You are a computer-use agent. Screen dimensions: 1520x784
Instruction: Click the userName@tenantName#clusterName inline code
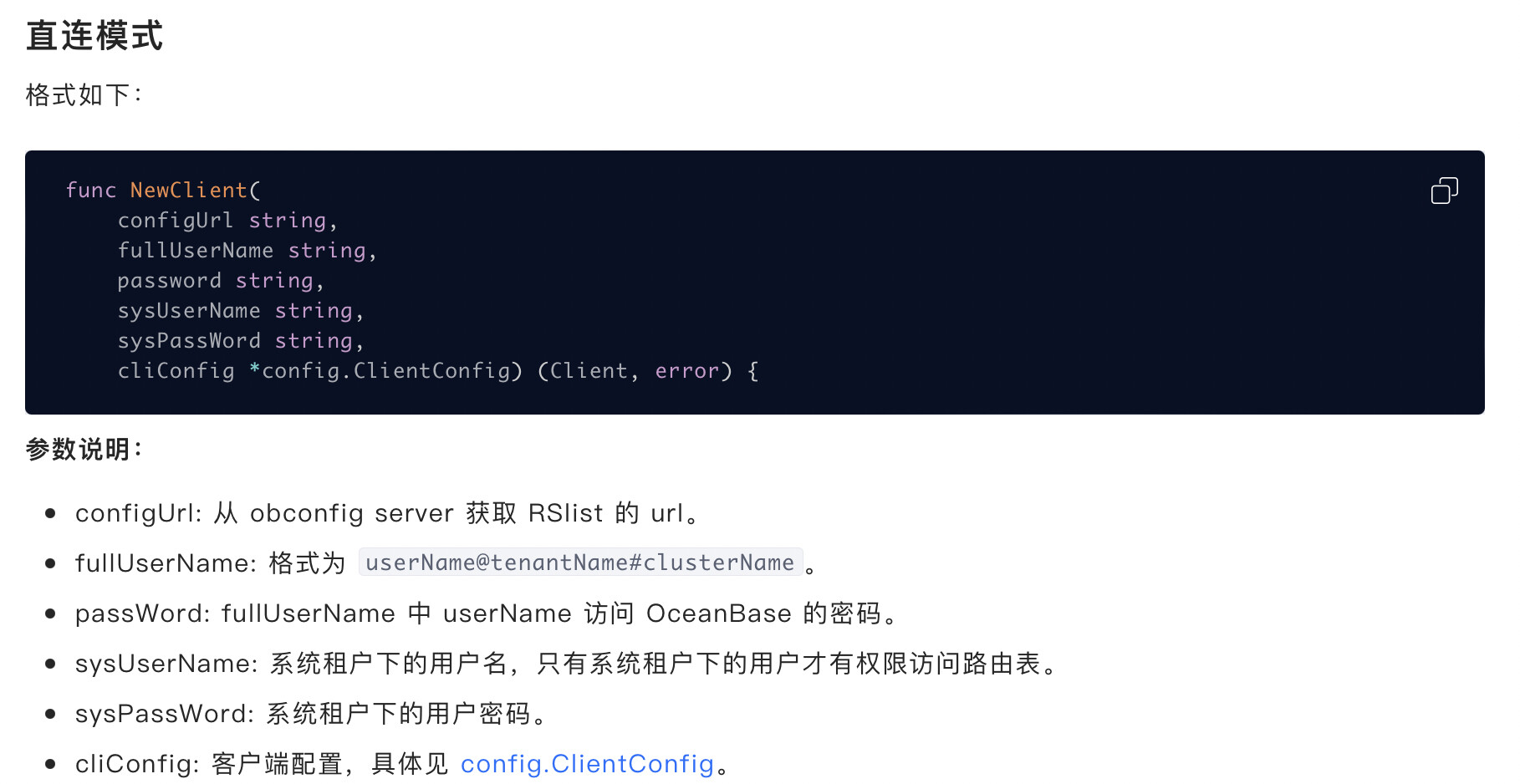580,563
